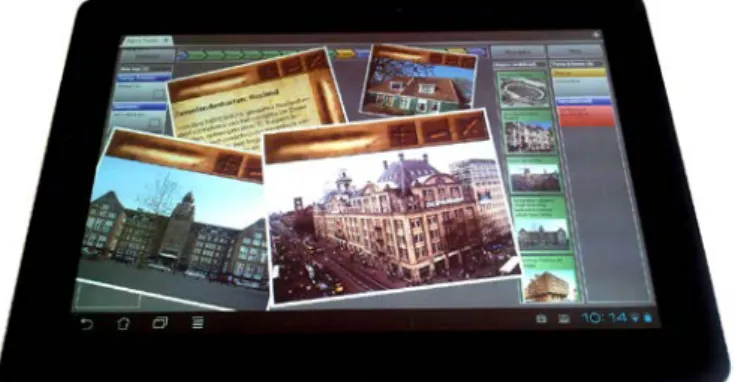
Task: Click the plus icon on the large street-corner photo card
Action: click(404, 135)
